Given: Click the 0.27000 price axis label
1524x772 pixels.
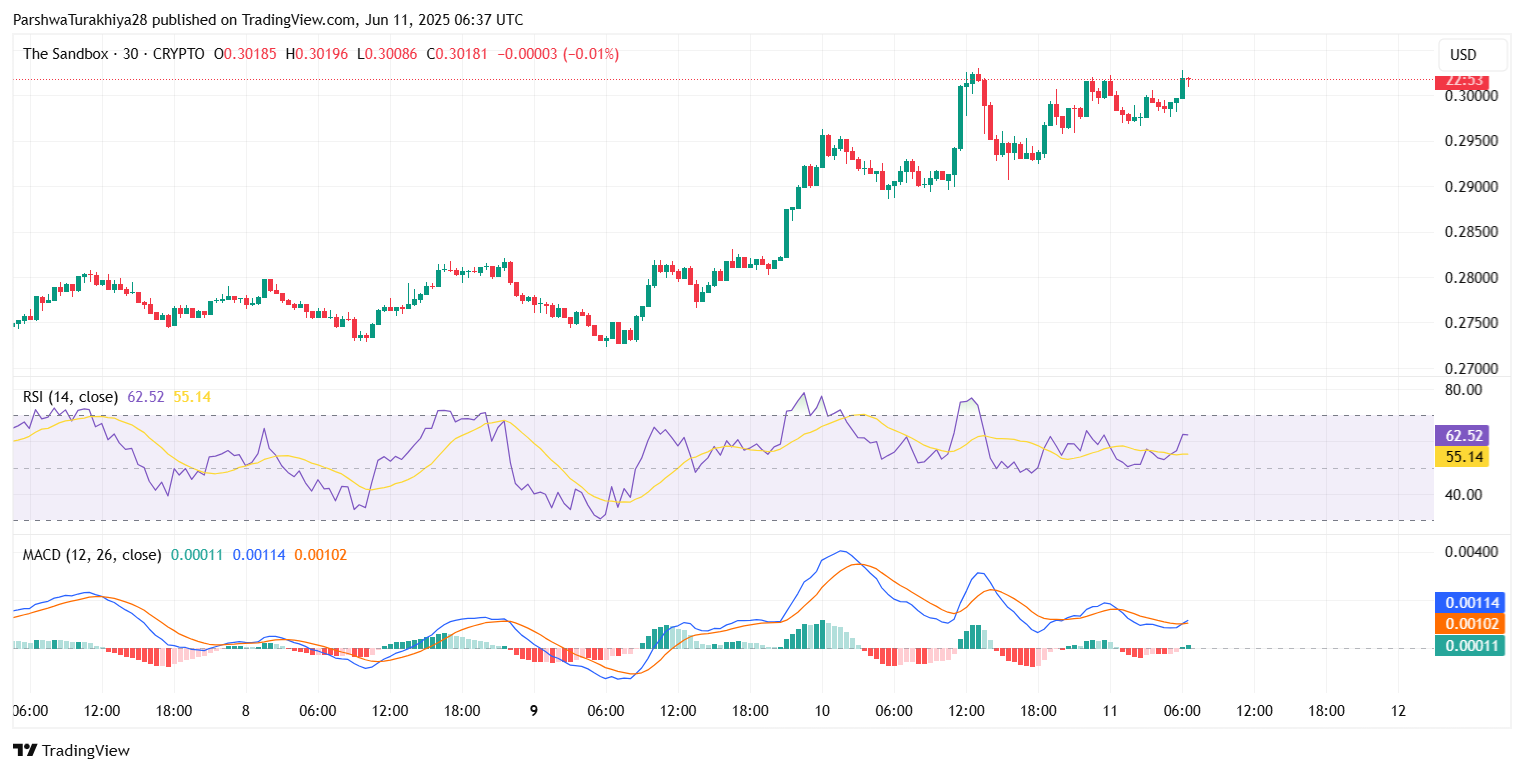Looking at the screenshot, I should (x=1470, y=369).
